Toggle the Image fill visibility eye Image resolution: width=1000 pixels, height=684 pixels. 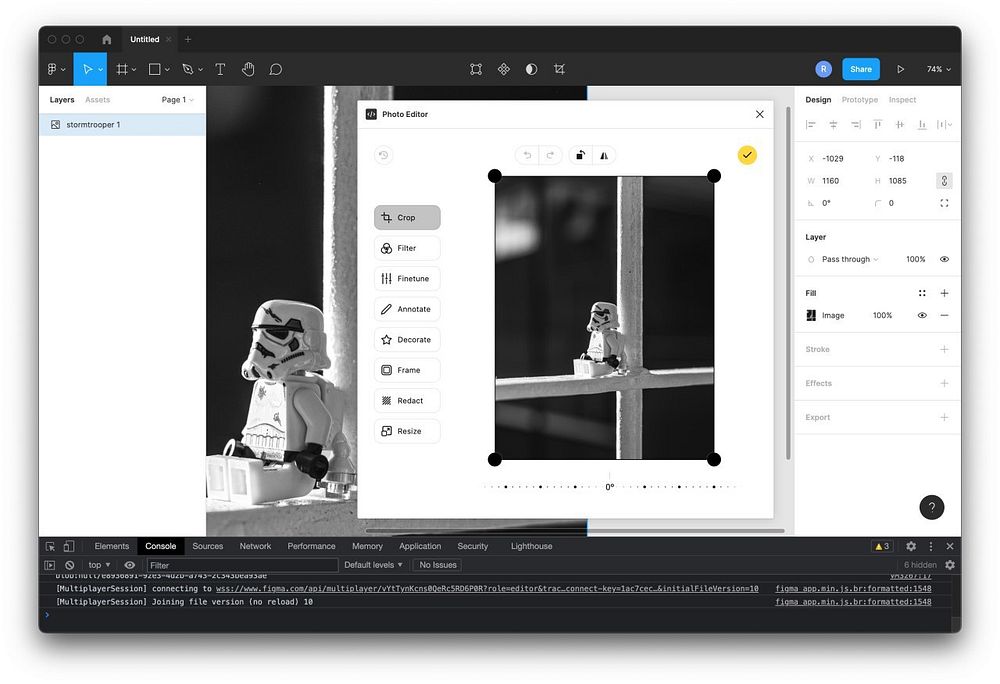point(922,316)
